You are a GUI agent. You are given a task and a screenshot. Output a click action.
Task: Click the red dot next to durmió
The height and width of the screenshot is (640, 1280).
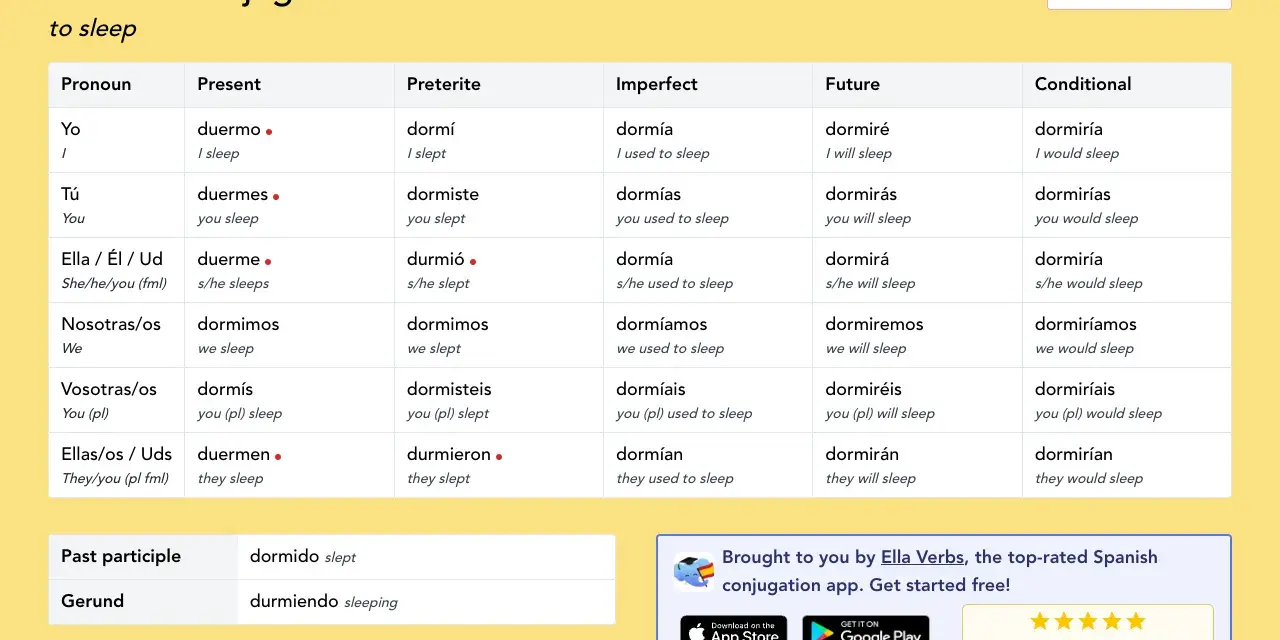pyautogui.click(x=473, y=262)
